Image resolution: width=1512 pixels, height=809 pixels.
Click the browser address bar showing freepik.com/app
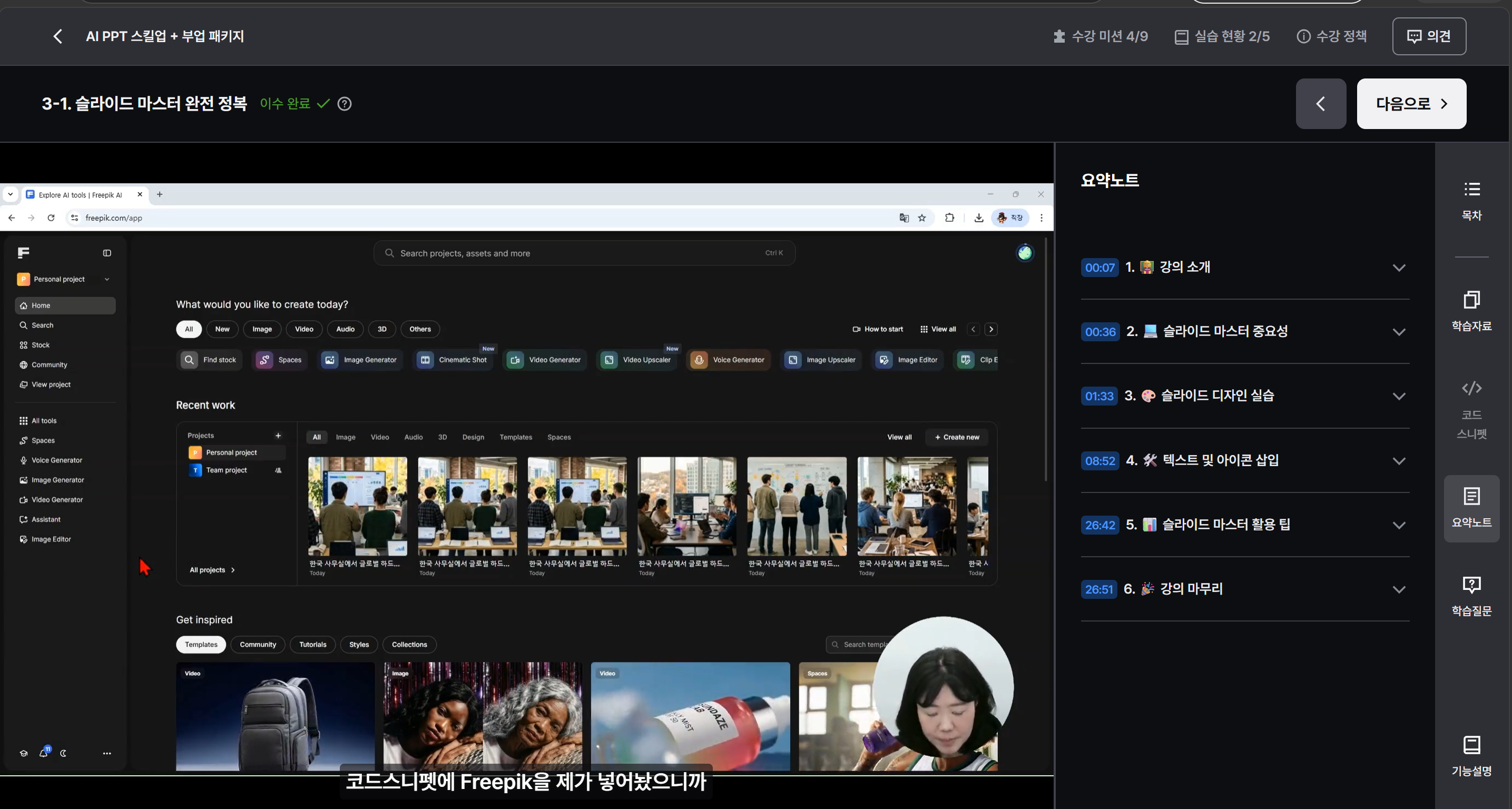click(x=482, y=218)
